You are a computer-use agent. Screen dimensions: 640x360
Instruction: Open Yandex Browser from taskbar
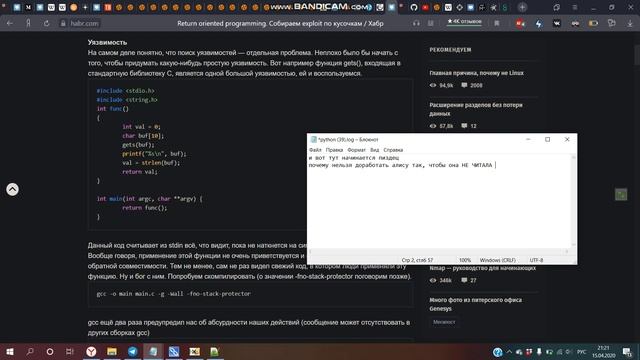click(91, 351)
